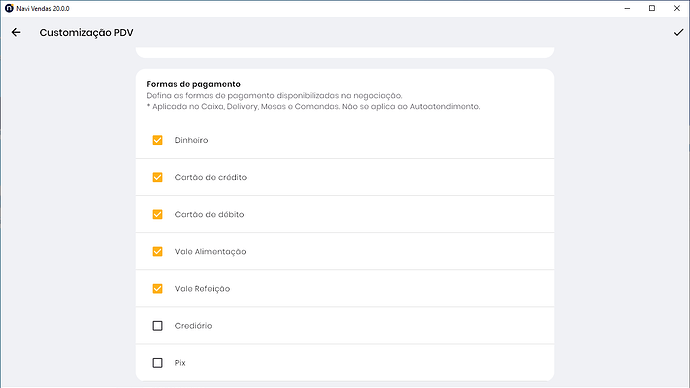Click the Pix label text
The width and height of the screenshot is (690, 388).
point(180,363)
